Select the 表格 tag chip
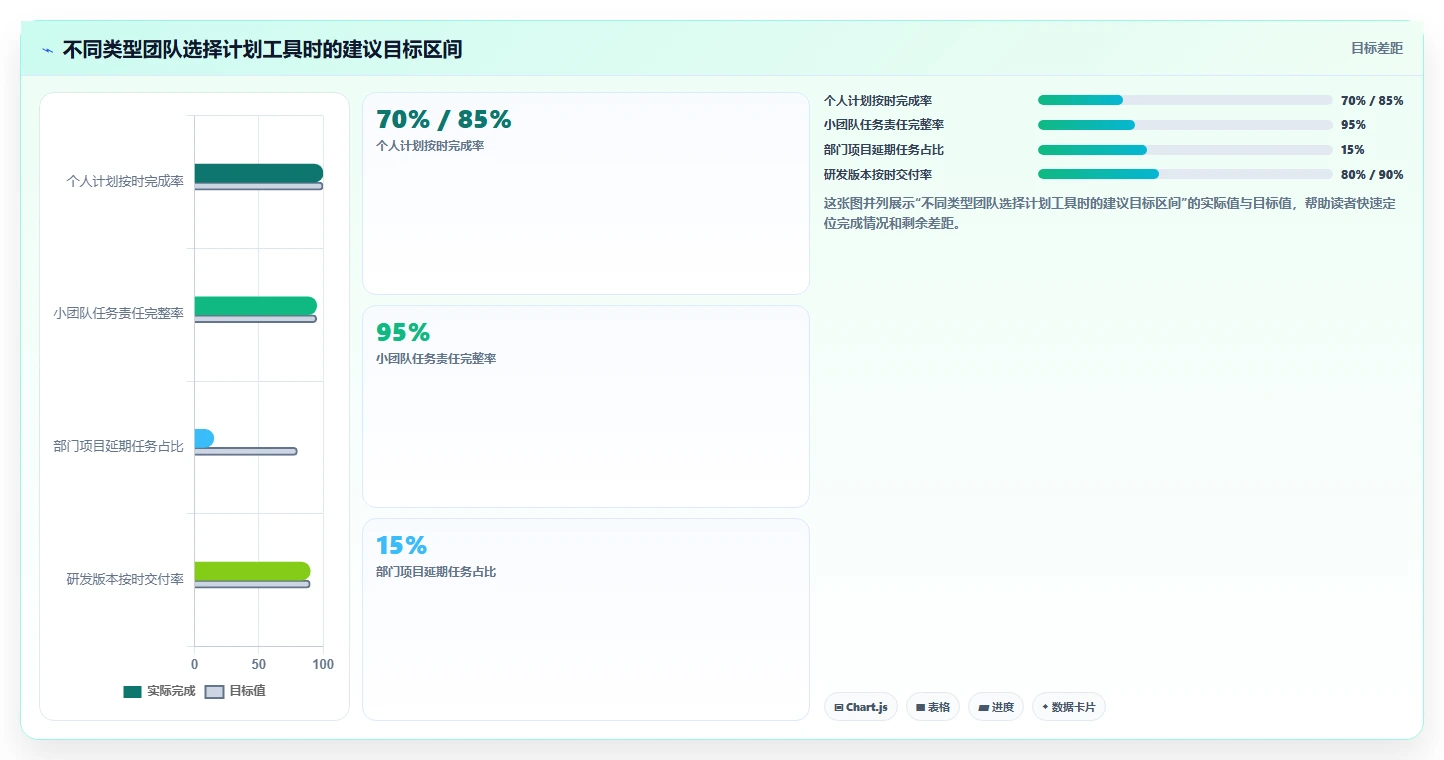The width and height of the screenshot is (1444, 760). pyautogui.click(x=933, y=707)
